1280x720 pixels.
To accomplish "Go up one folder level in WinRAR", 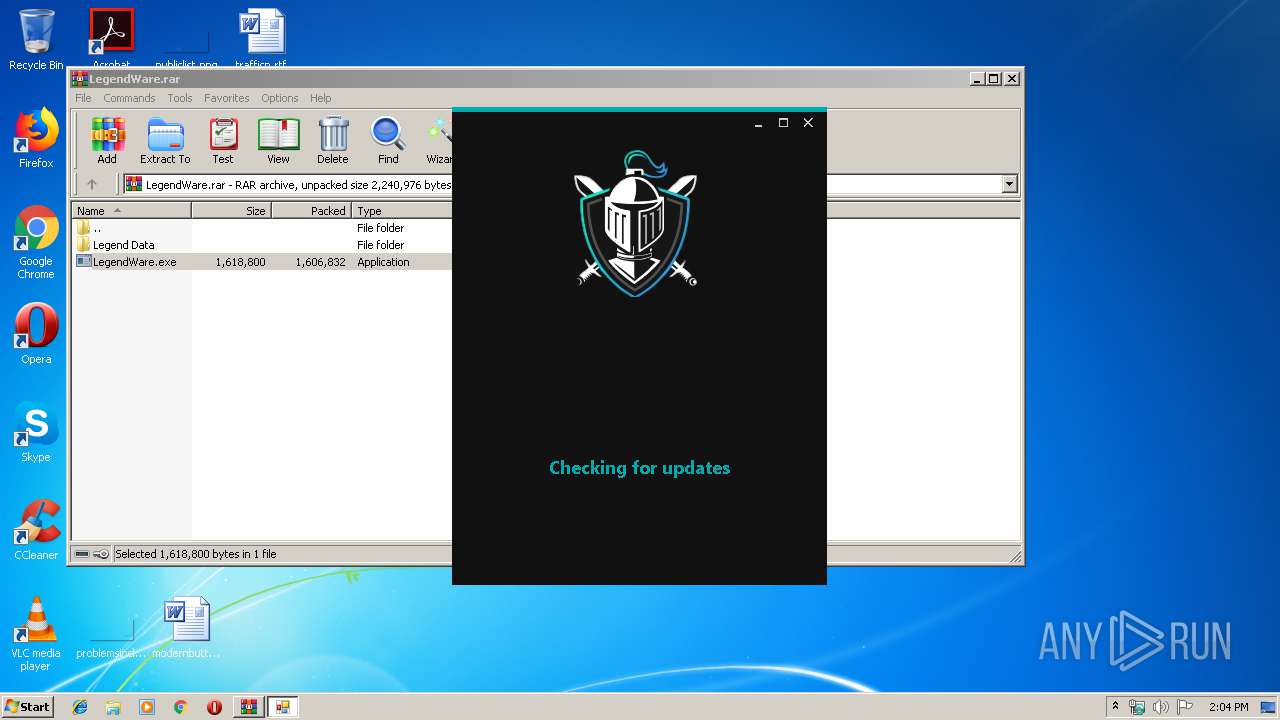I will [92, 184].
